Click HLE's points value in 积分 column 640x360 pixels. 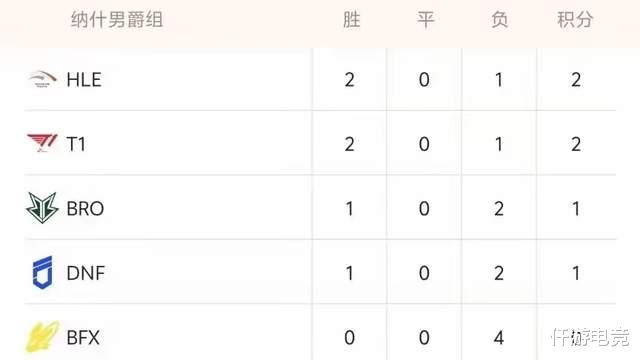576,80
